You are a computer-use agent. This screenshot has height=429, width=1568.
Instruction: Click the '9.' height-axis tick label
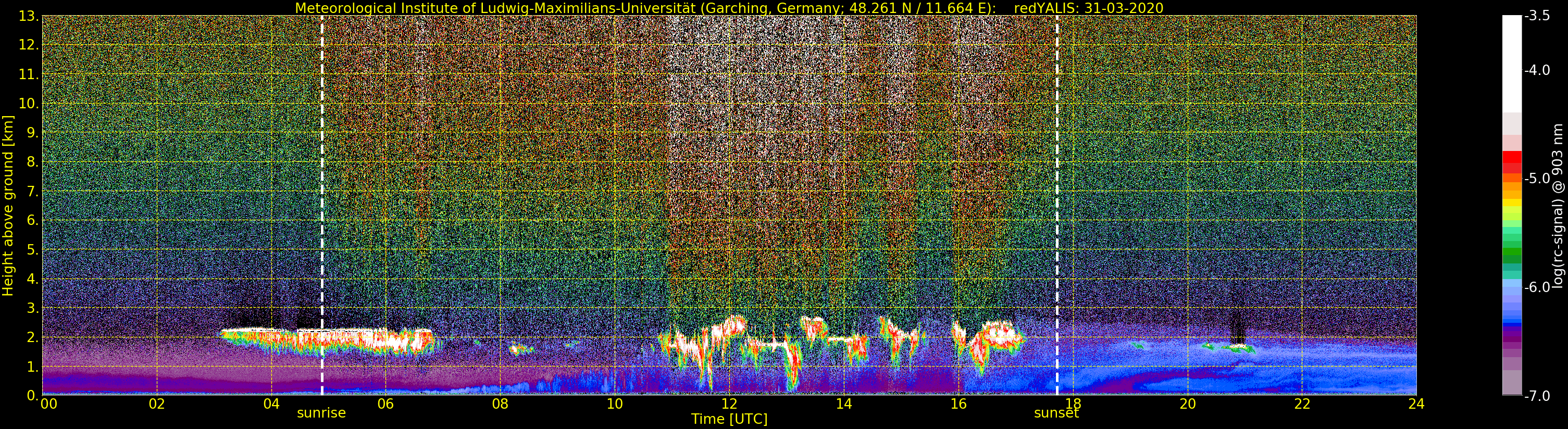coord(33,133)
